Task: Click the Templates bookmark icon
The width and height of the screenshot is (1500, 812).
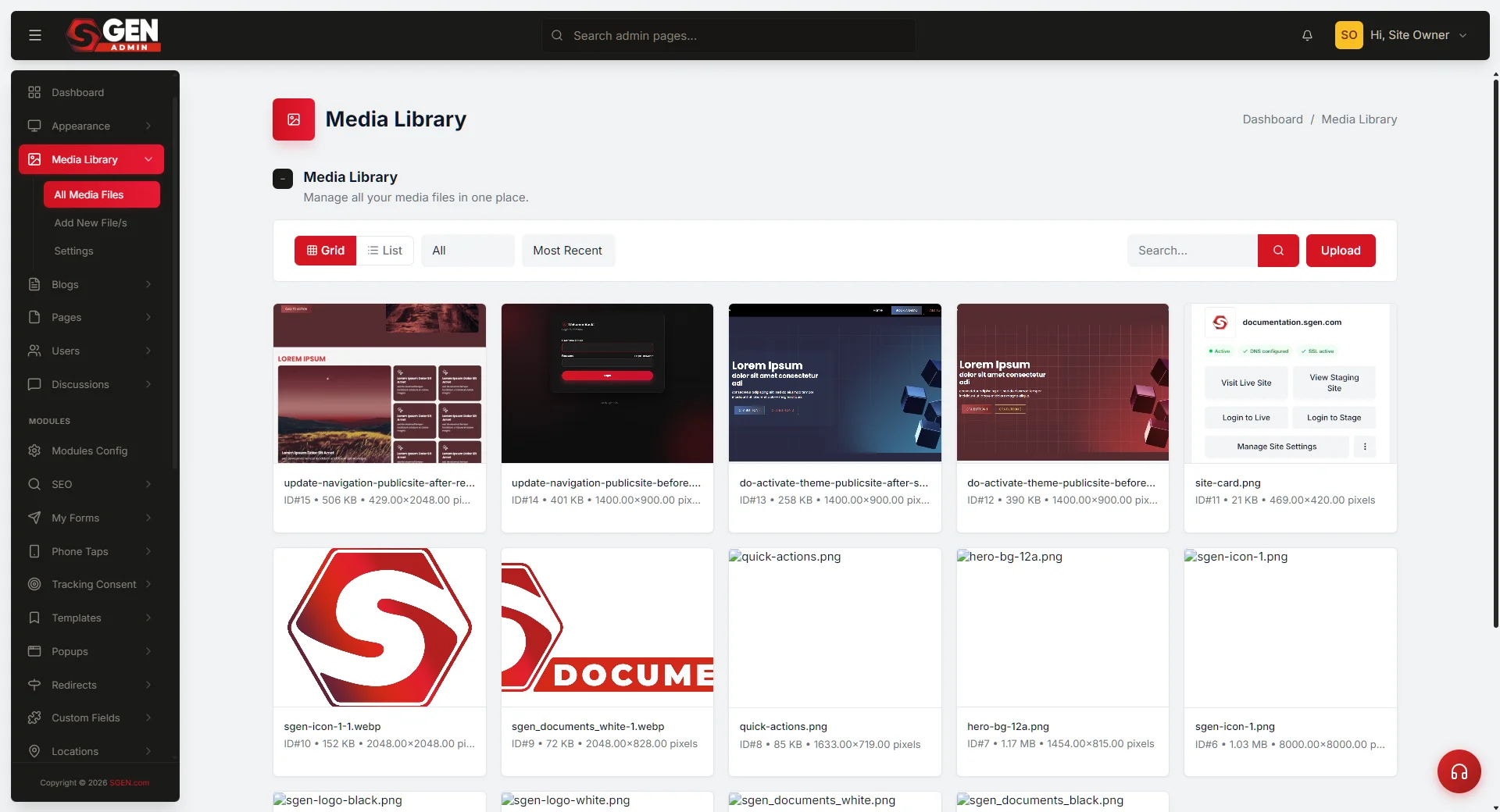Action: (34, 618)
